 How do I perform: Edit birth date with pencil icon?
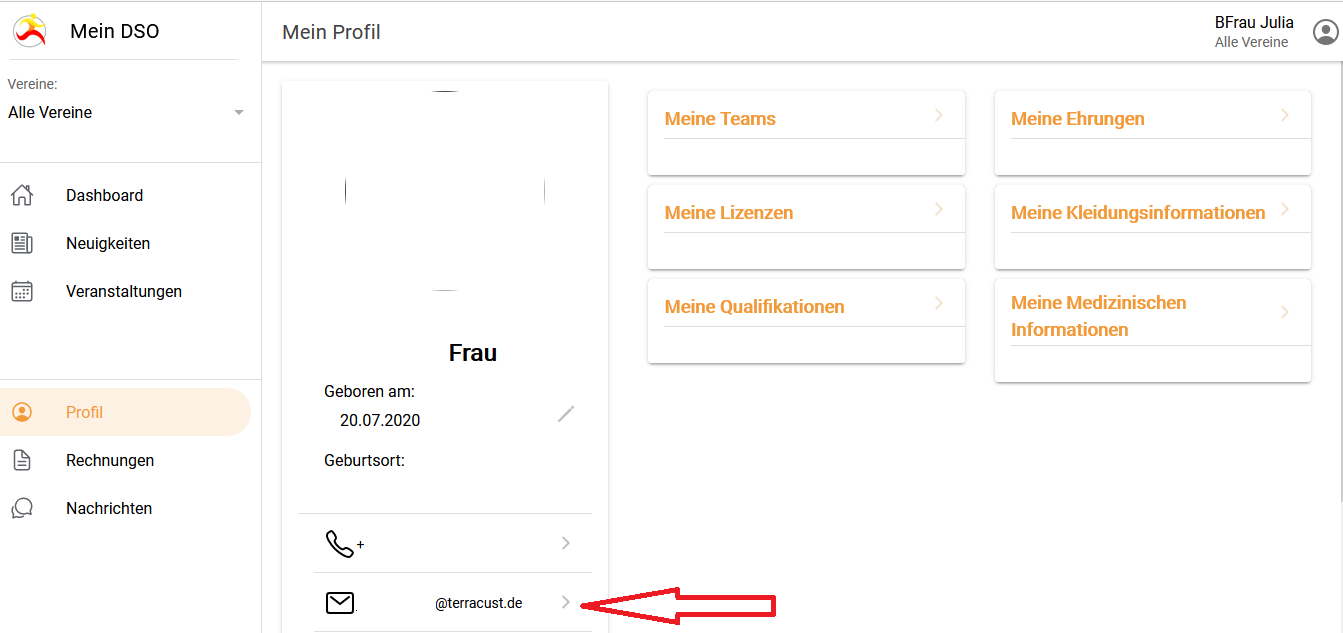click(566, 413)
